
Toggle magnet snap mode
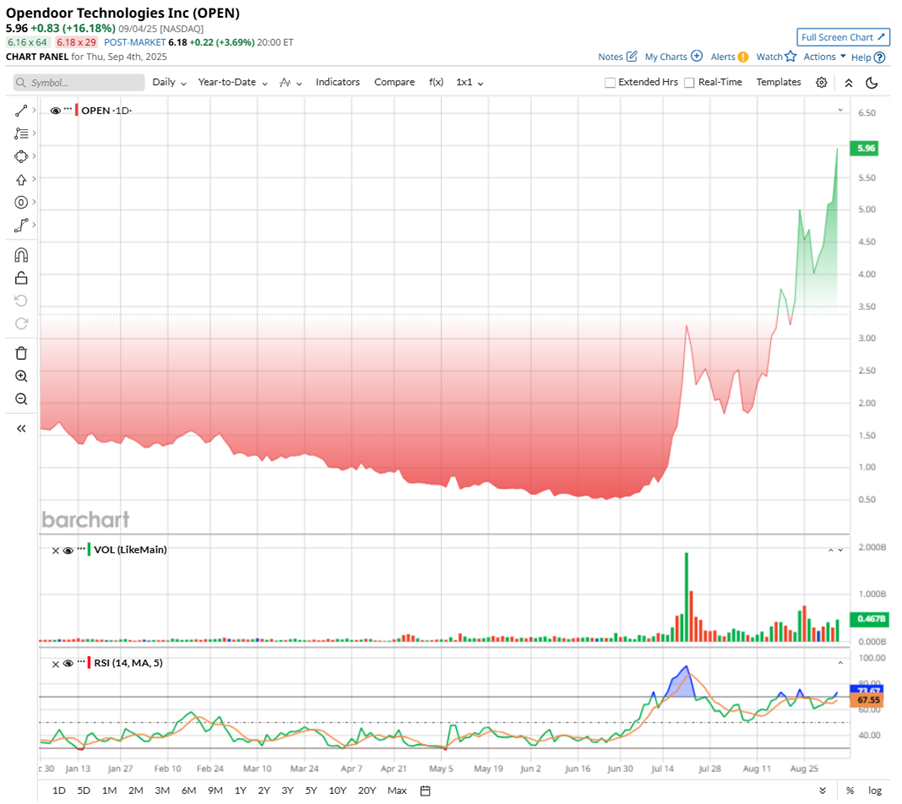coord(21,255)
